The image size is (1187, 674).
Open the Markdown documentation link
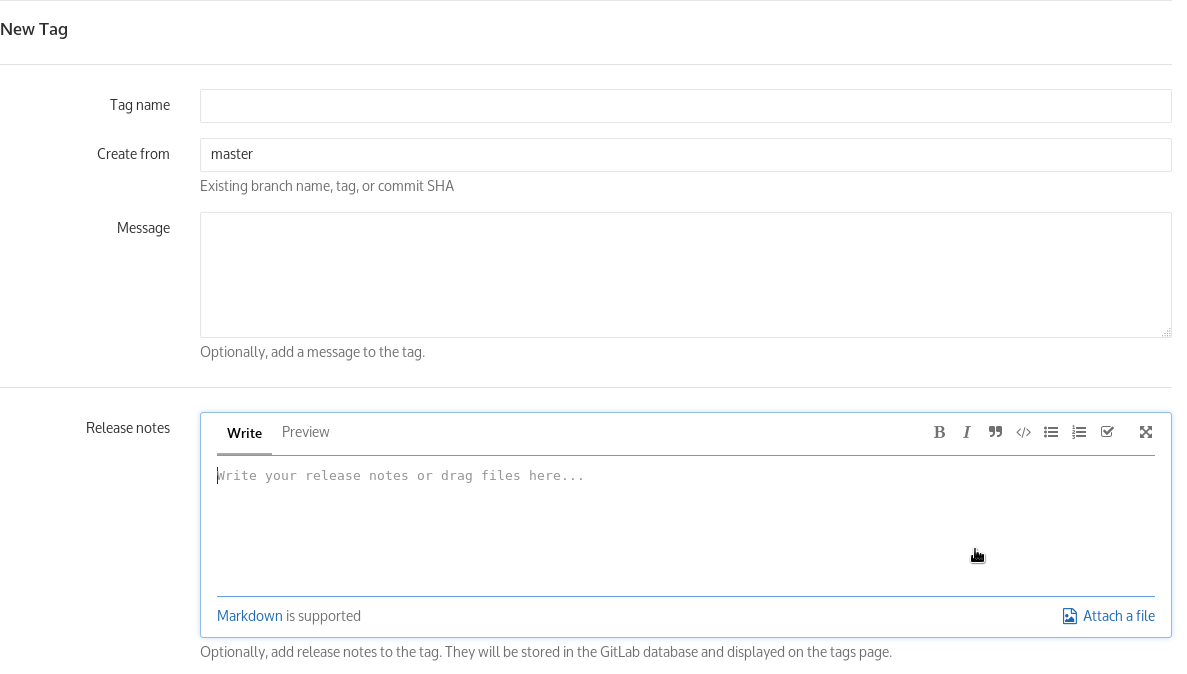click(x=249, y=615)
